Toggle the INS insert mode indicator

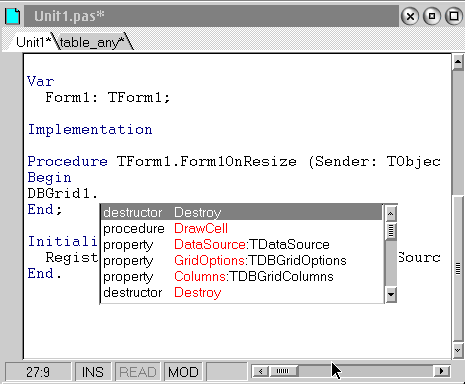point(93,372)
